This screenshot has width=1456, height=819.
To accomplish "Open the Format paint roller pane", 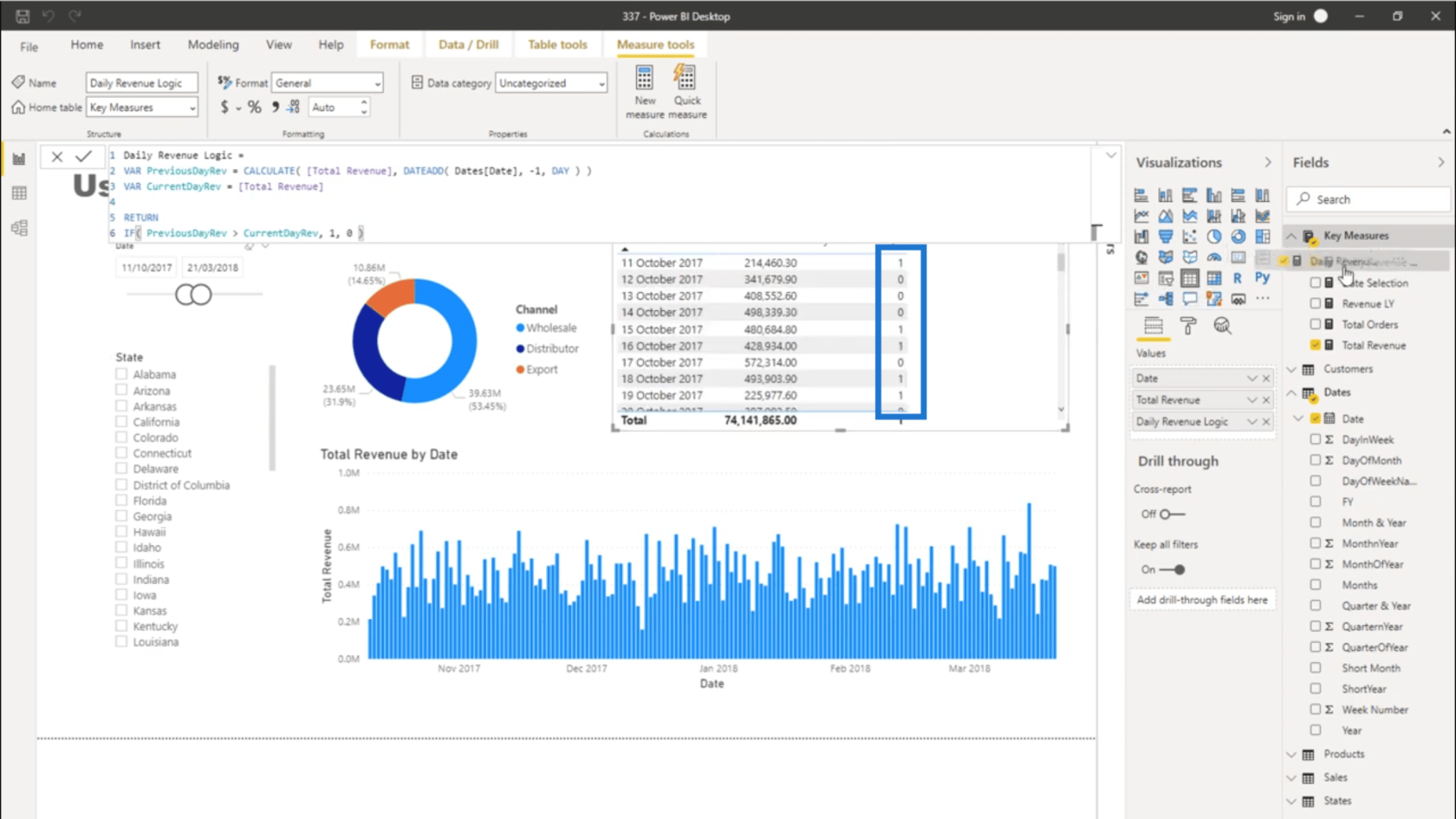I will [x=1188, y=326].
